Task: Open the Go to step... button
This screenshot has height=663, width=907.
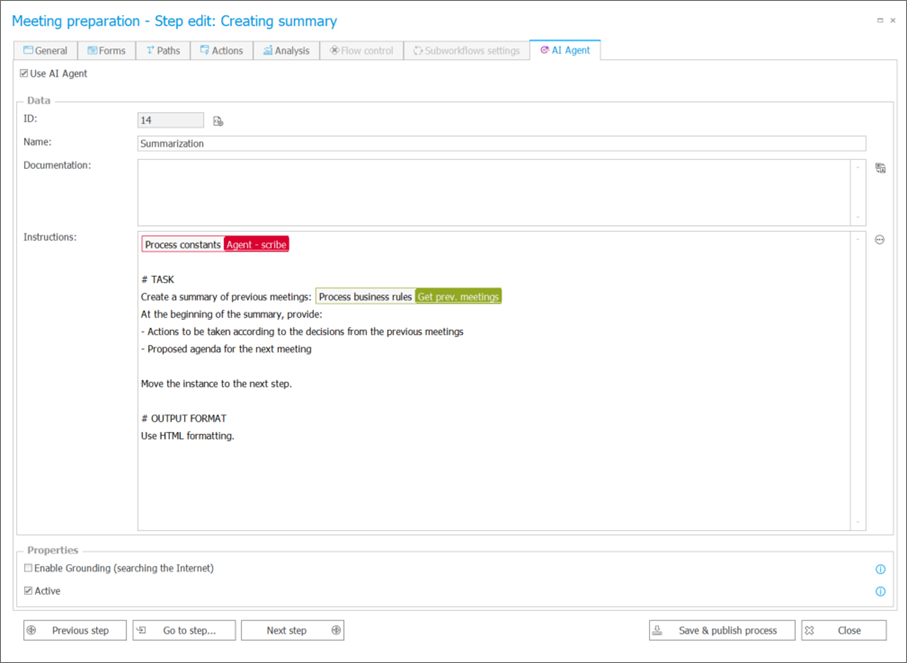Action: [185, 631]
